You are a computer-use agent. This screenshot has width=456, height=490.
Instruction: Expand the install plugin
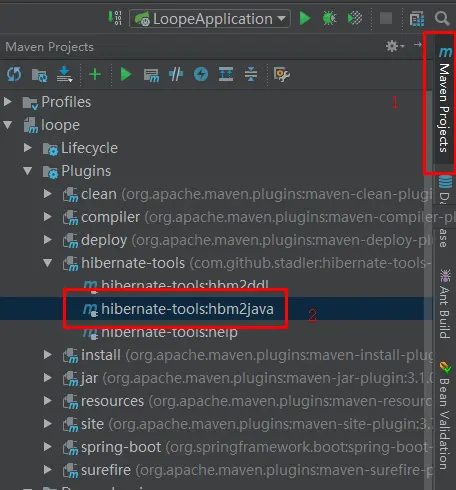tap(48, 355)
